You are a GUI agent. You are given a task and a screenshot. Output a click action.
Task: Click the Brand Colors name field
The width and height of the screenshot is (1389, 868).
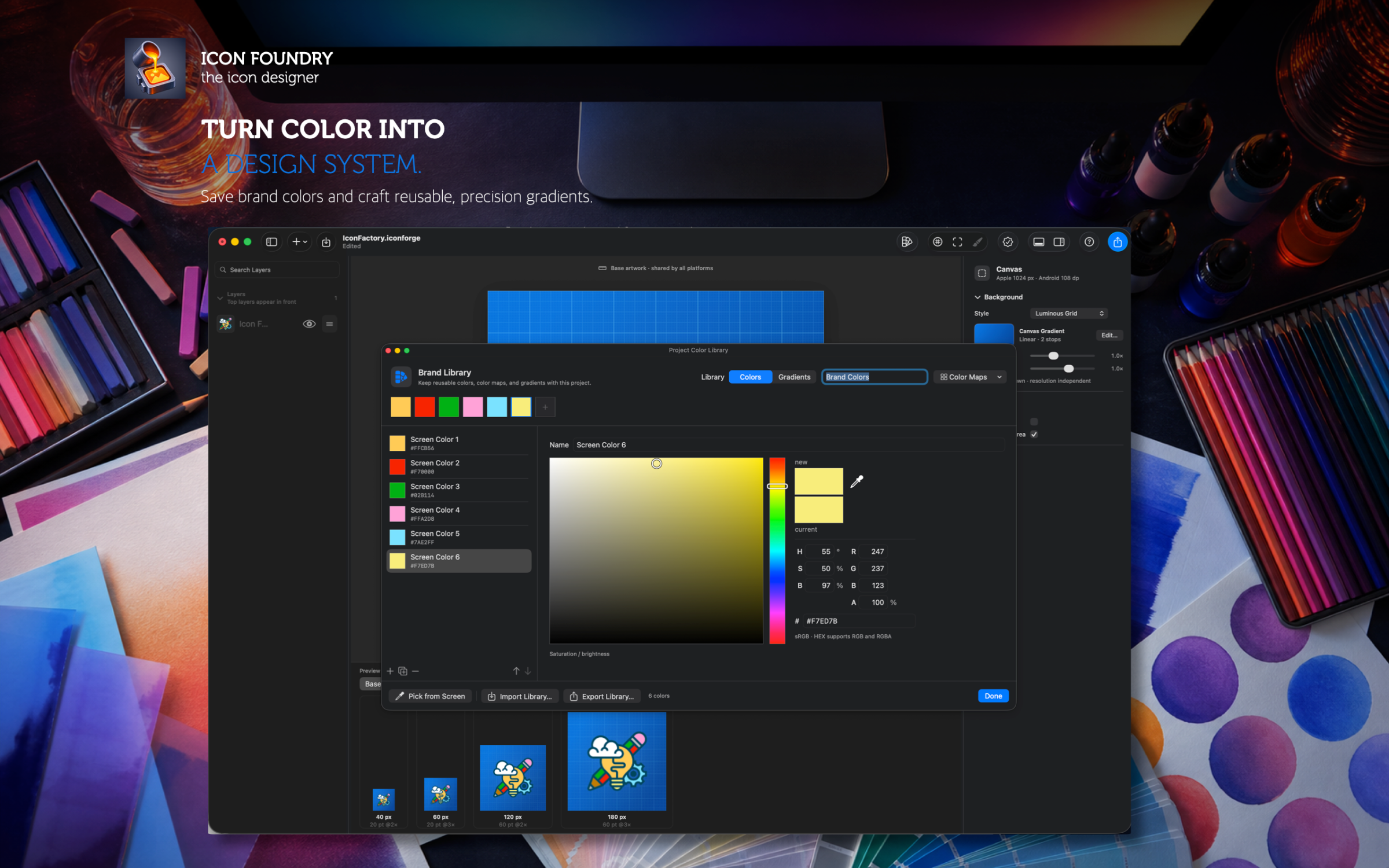pos(874,377)
